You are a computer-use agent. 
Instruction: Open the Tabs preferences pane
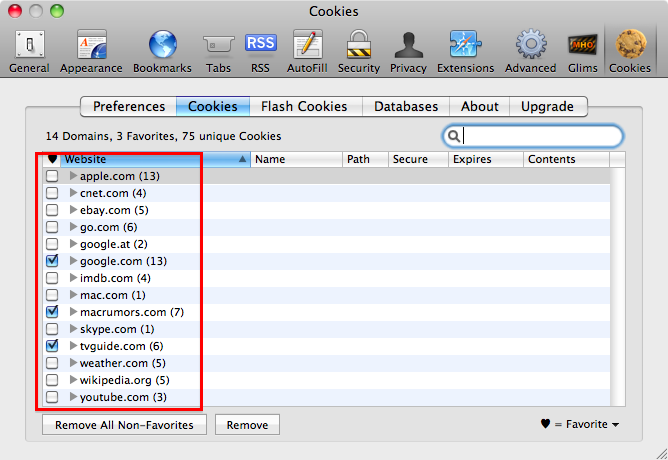tap(218, 52)
